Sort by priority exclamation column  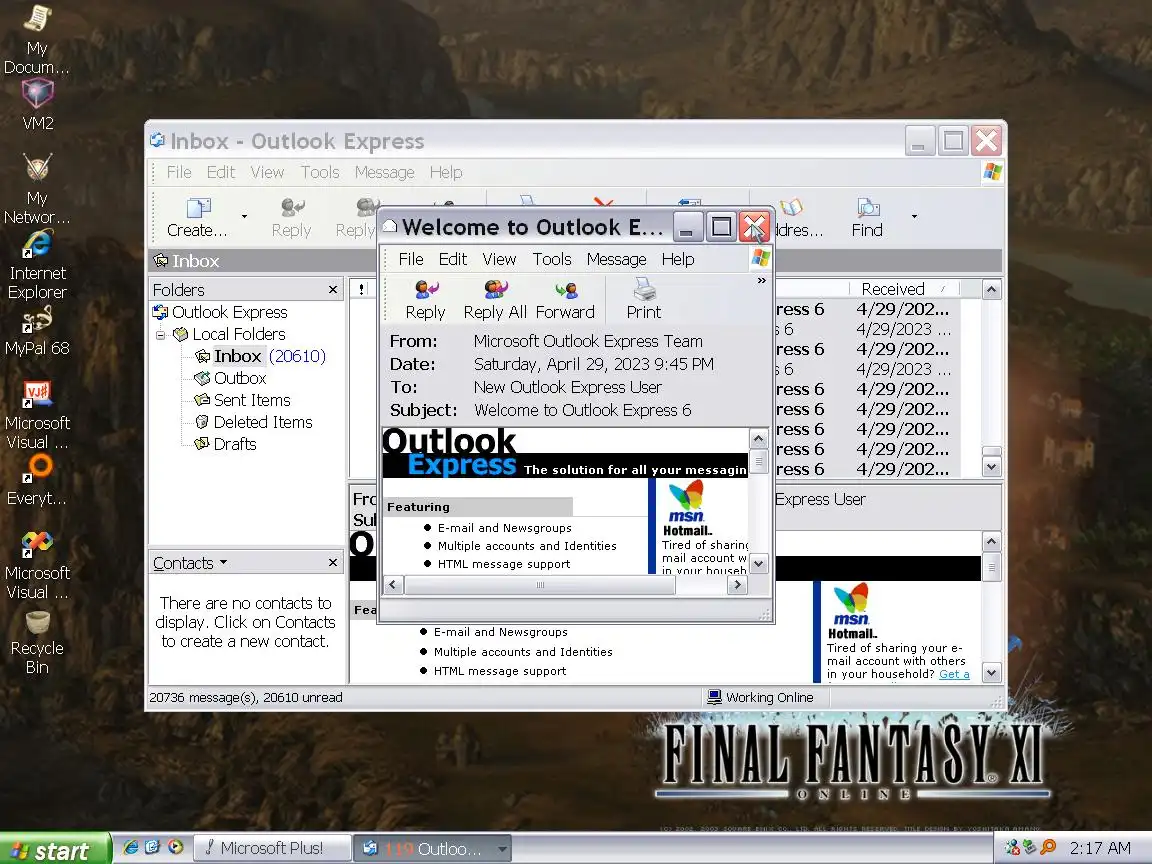(x=361, y=289)
